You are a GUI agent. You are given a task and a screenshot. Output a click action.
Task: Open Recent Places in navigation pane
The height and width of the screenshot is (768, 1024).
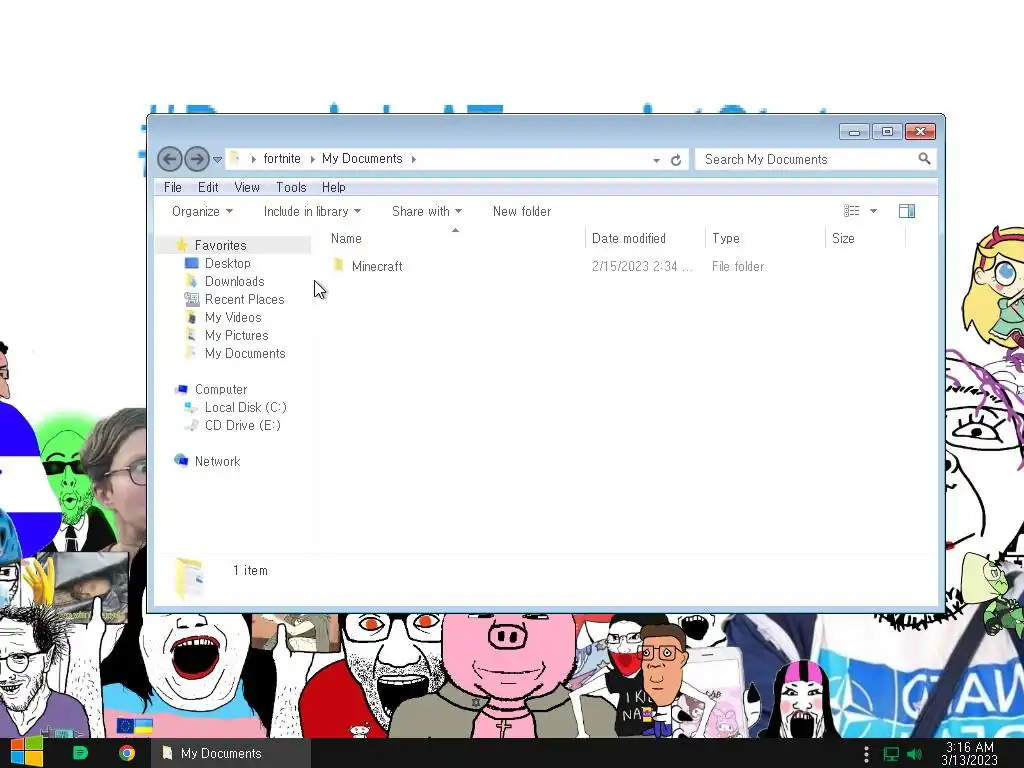click(245, 299)
